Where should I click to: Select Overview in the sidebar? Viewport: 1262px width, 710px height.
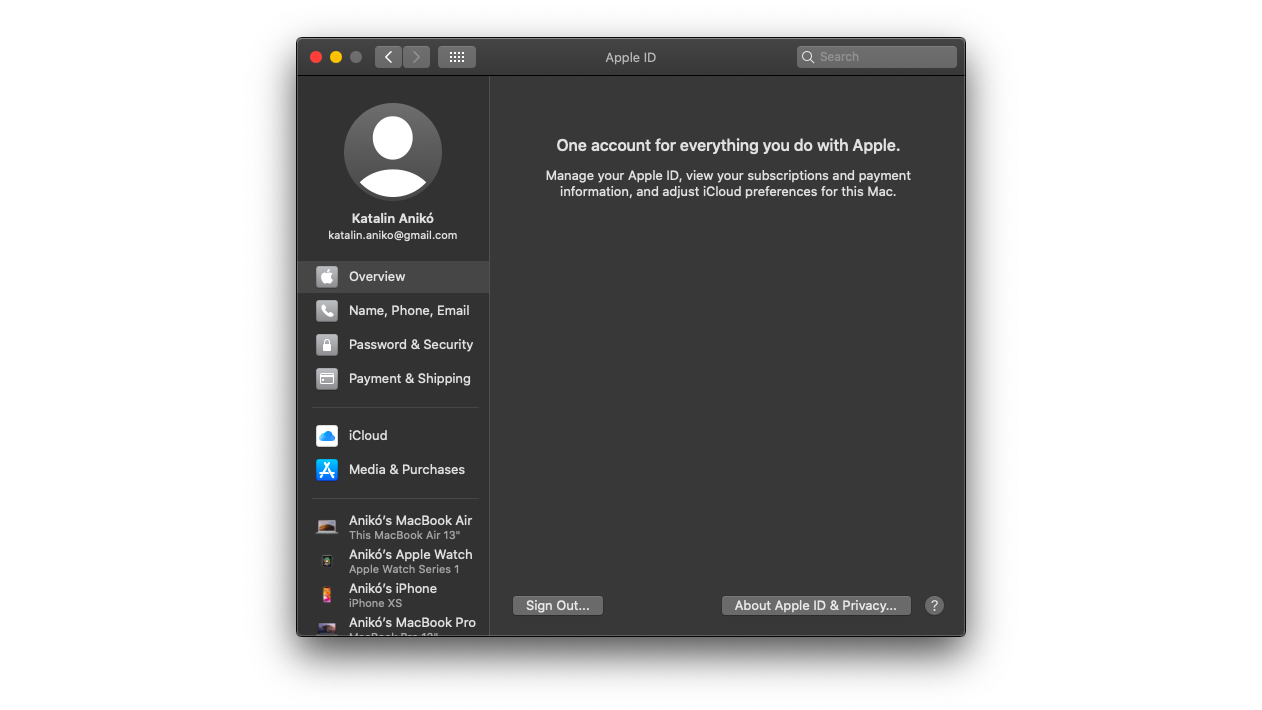click(393, 277)
